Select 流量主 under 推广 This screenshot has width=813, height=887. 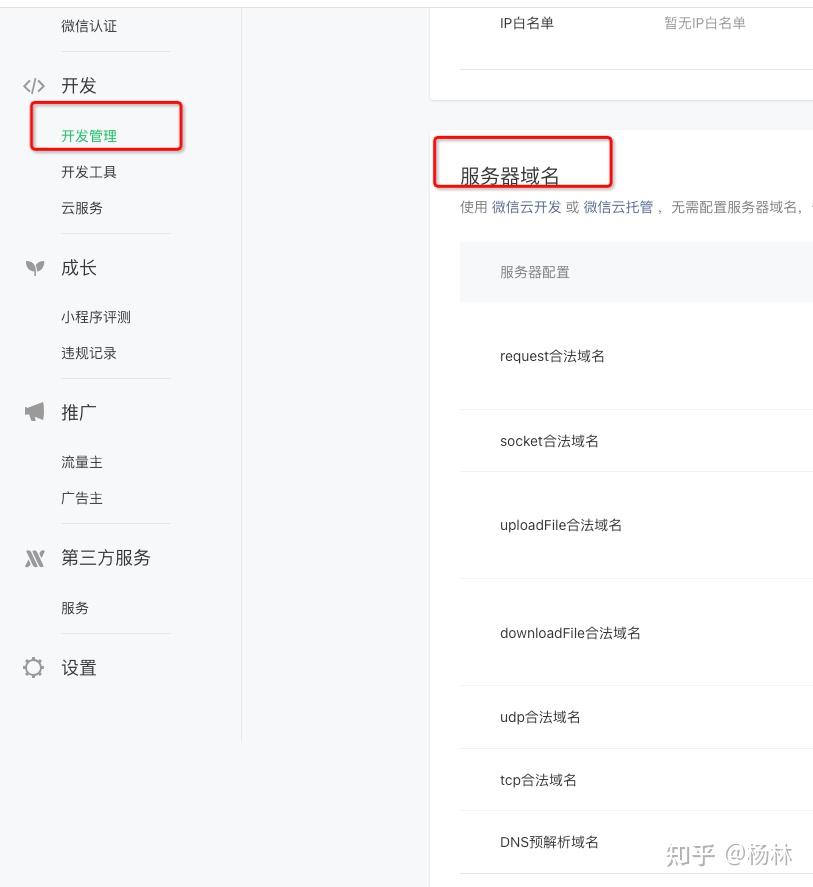[x=82, y=462]
